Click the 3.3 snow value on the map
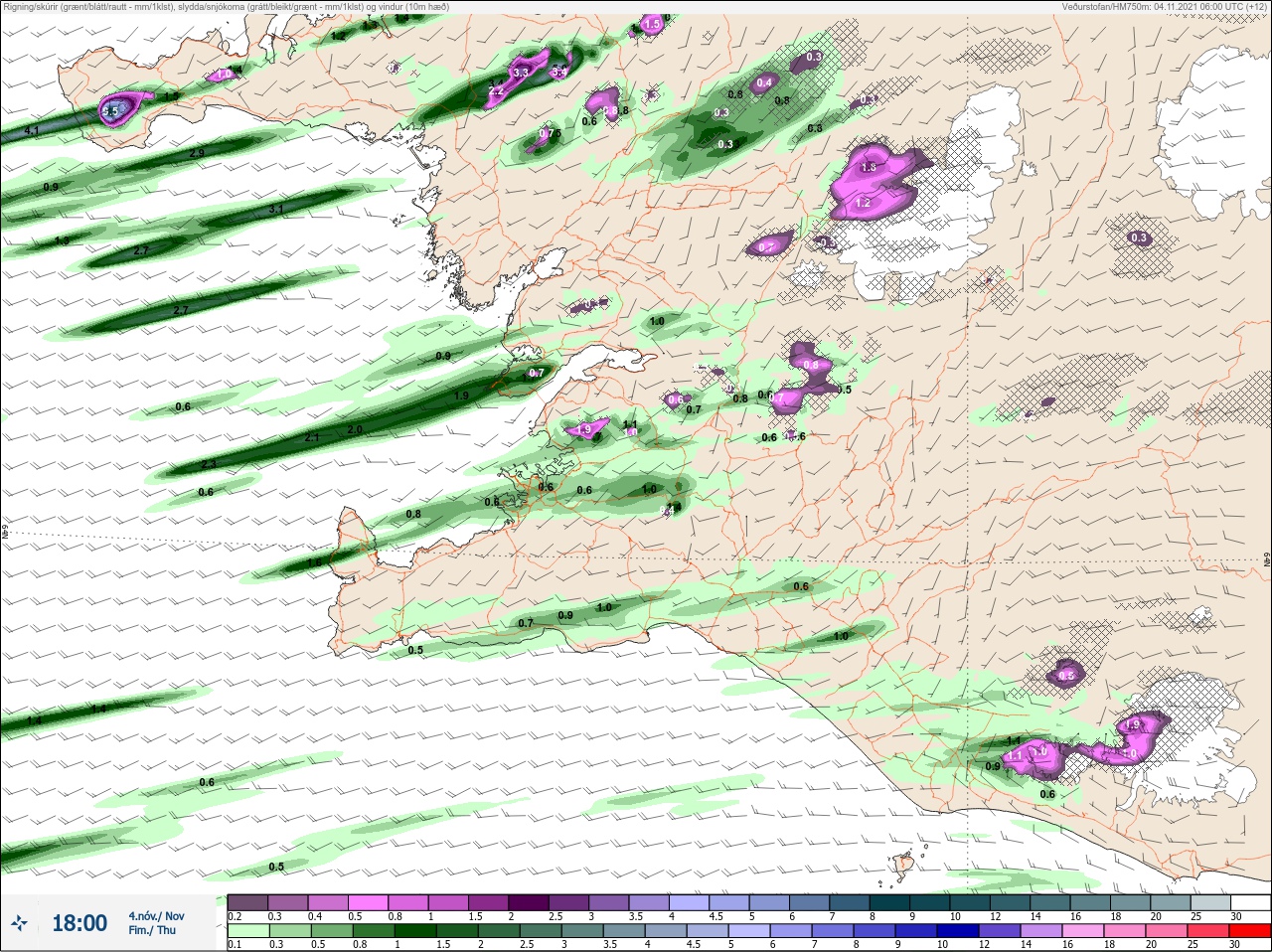Image resolution: width=1272 pixels, height=952 pixels. click(521, 74)
